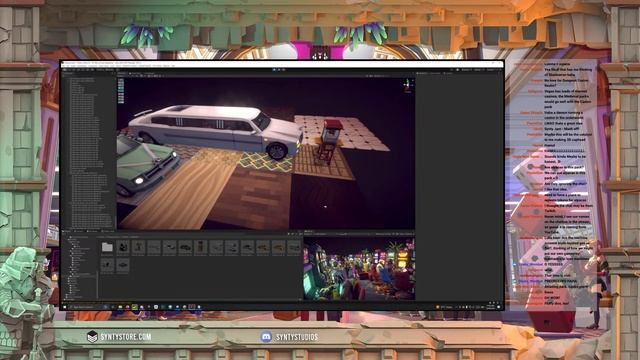Open the green app icon in taskbar
Image resolution: width=640 pixels, height=360 pixels.
(x=135, y=307)
